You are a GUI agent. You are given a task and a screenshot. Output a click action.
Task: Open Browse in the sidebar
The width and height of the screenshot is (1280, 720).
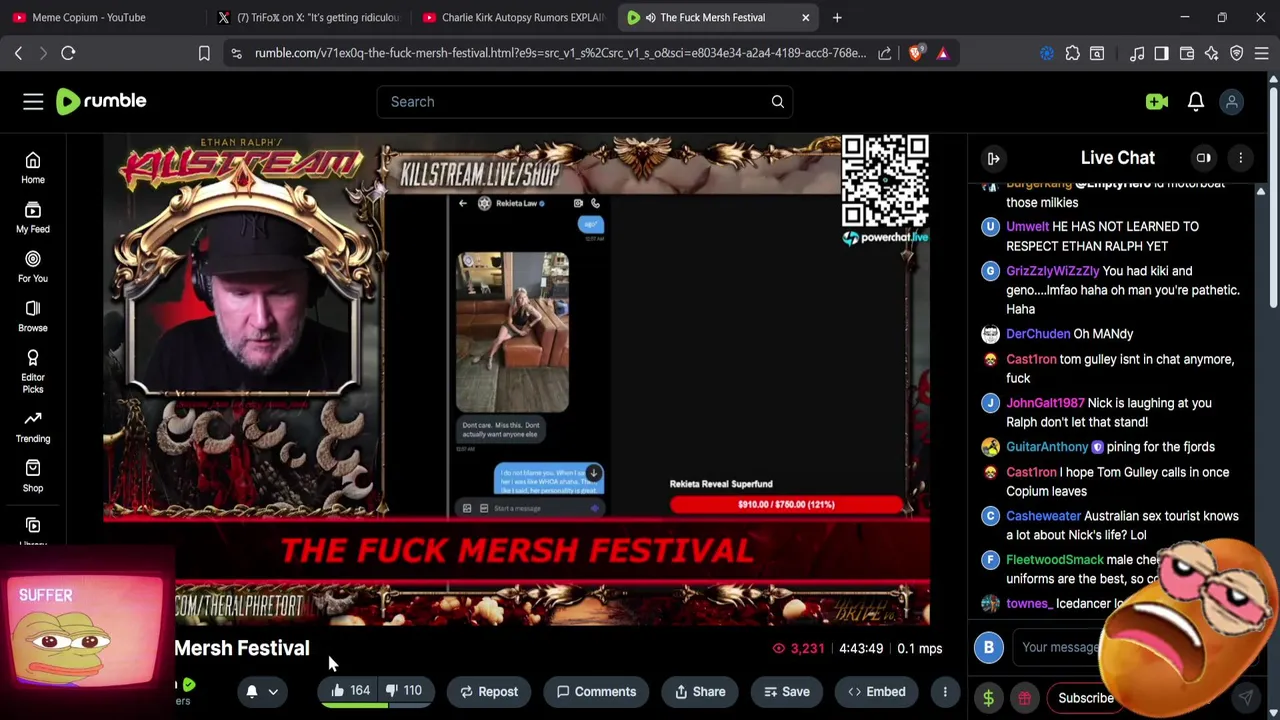click(33, 316)
